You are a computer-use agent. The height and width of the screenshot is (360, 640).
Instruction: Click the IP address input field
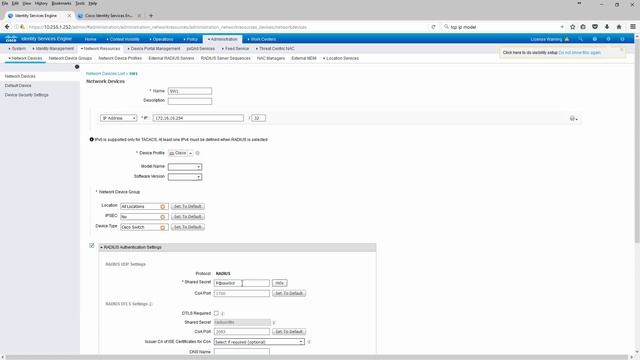point(198,118)
